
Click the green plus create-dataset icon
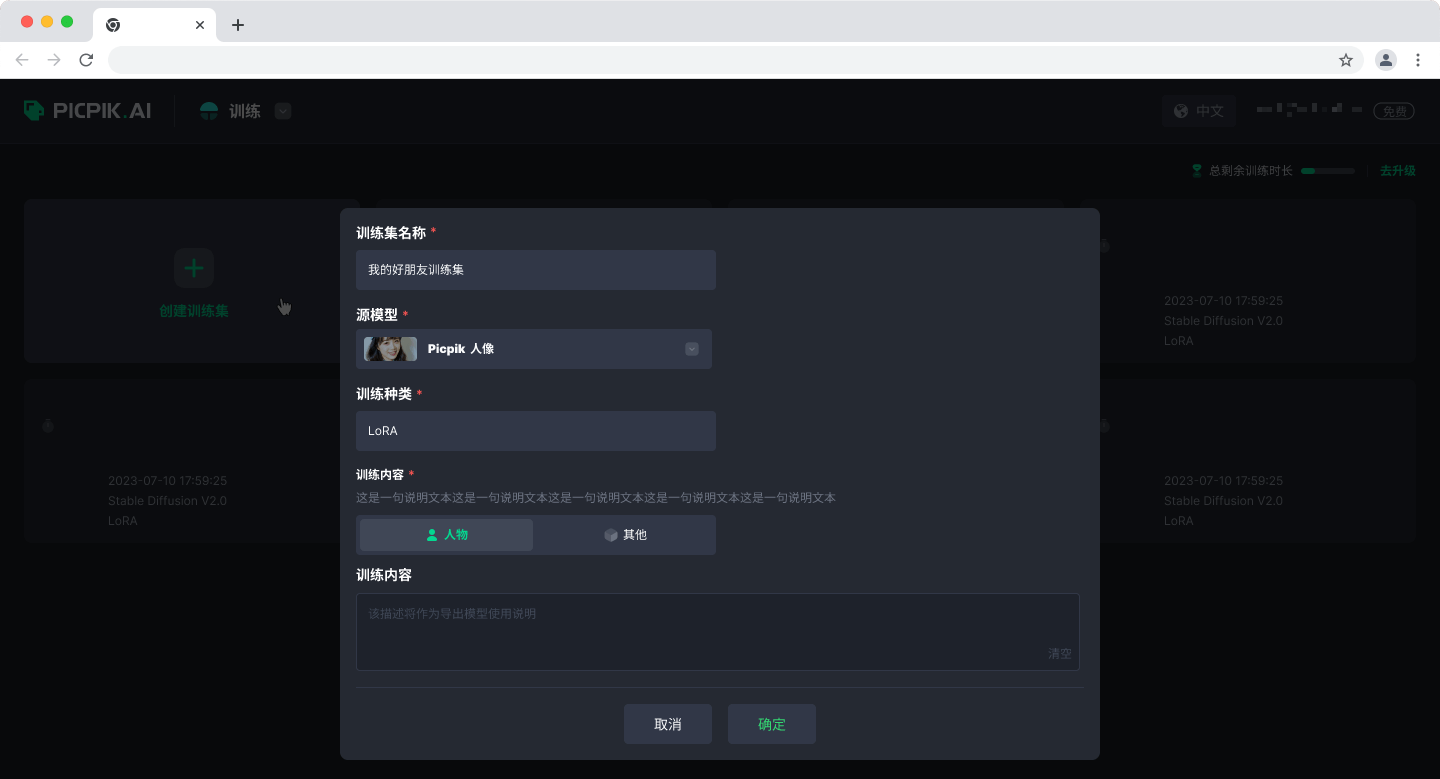tap(194, 268)
